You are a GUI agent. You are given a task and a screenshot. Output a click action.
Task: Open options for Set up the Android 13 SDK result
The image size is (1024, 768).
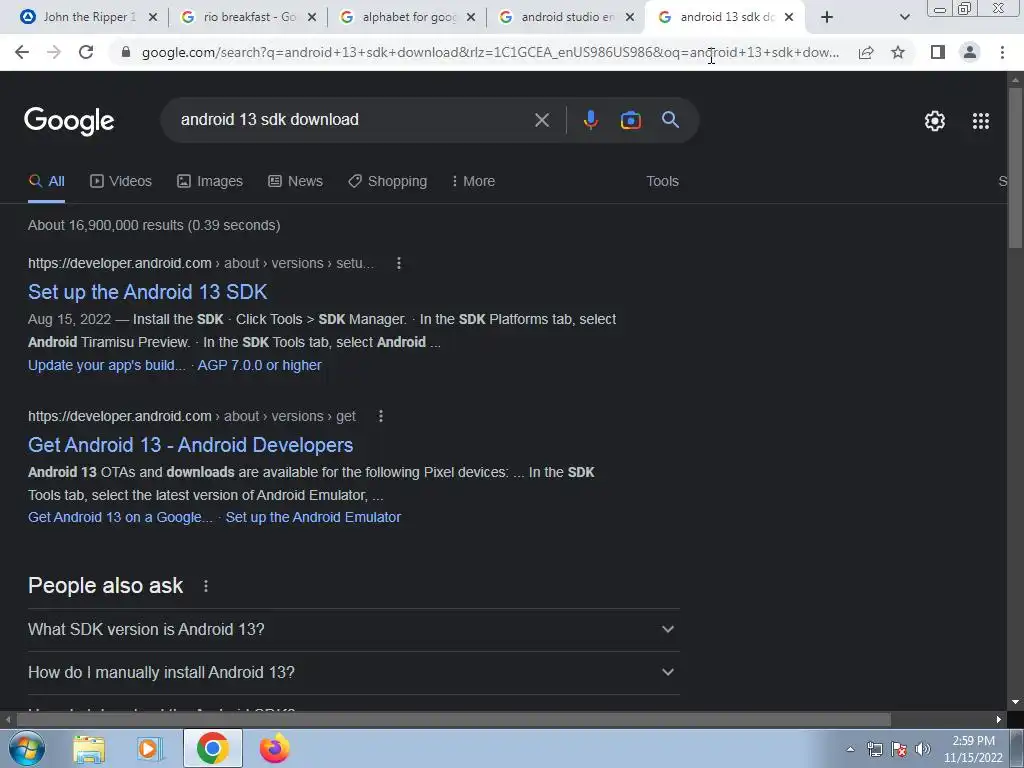(x=399, y=263)
